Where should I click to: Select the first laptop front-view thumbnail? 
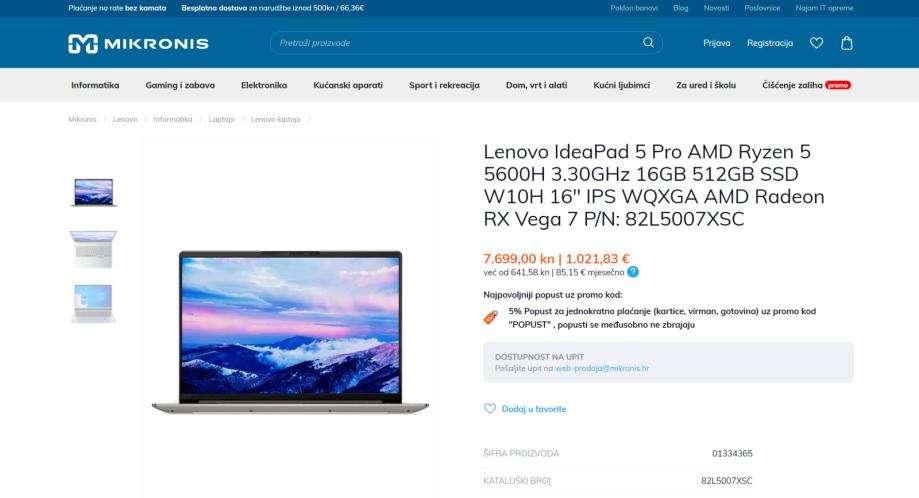coord(93,192)
